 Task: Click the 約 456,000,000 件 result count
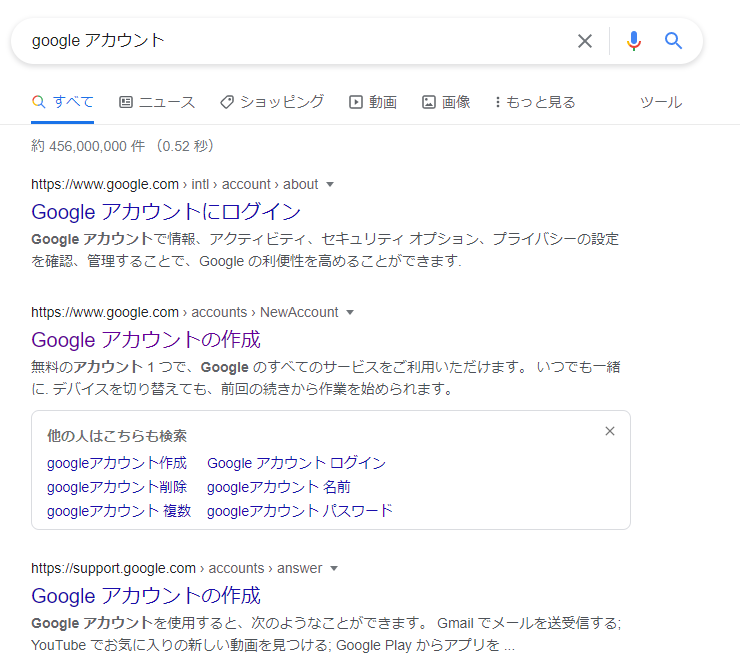click(x=88, y=146)
